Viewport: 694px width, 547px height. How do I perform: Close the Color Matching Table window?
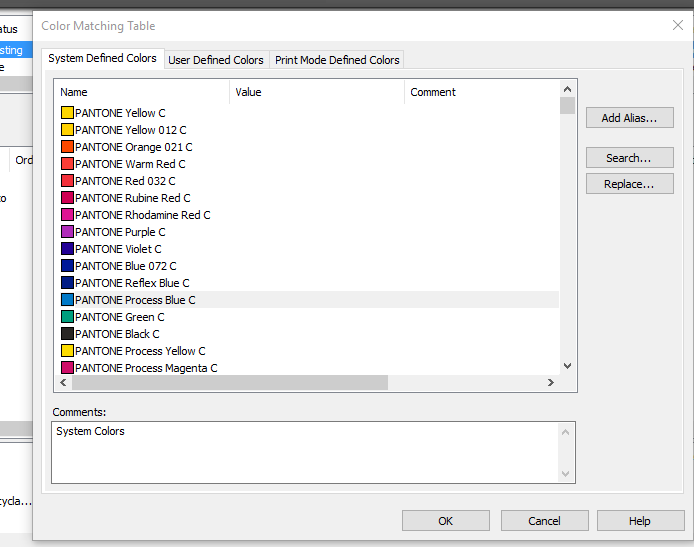tap(678, 25)
